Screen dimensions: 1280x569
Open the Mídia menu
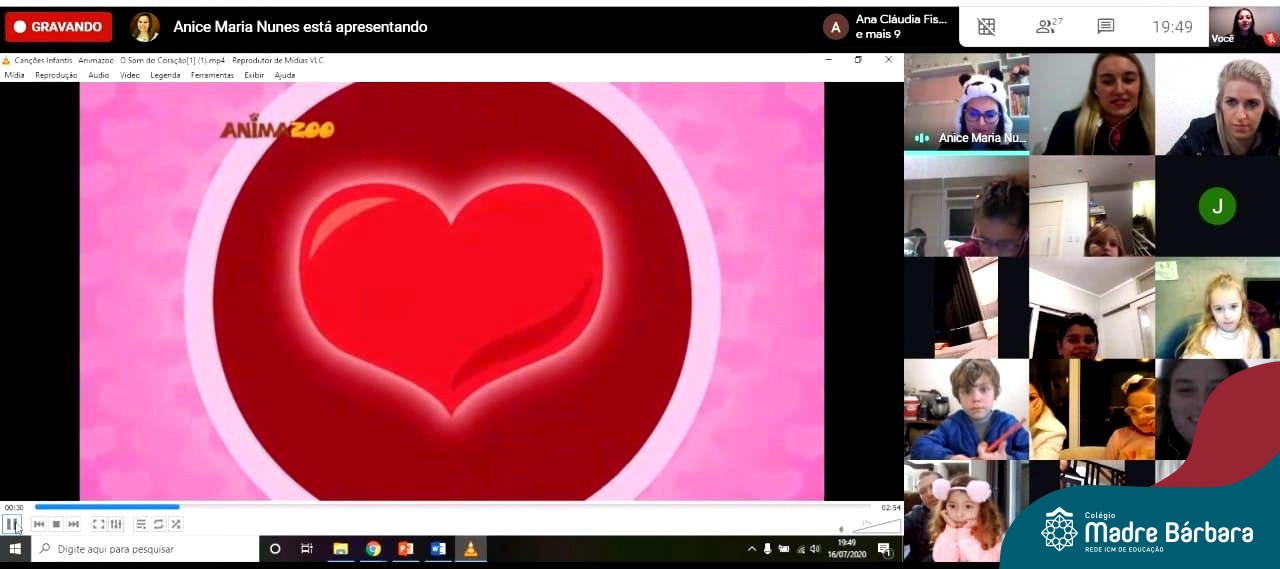(14, 75)
